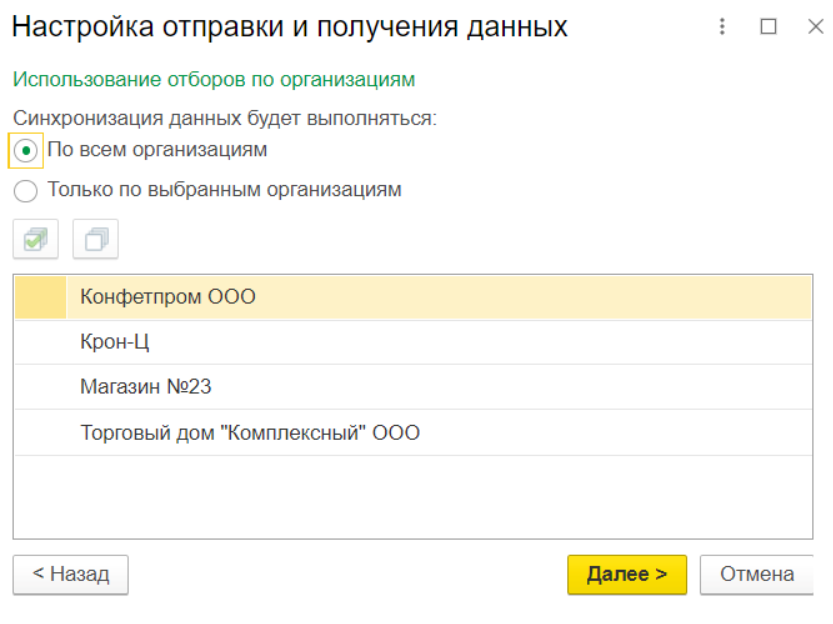Select Торговый дом "Комплексный" ООО name
This screenshot has width=833, height=624.
point(250,433)
